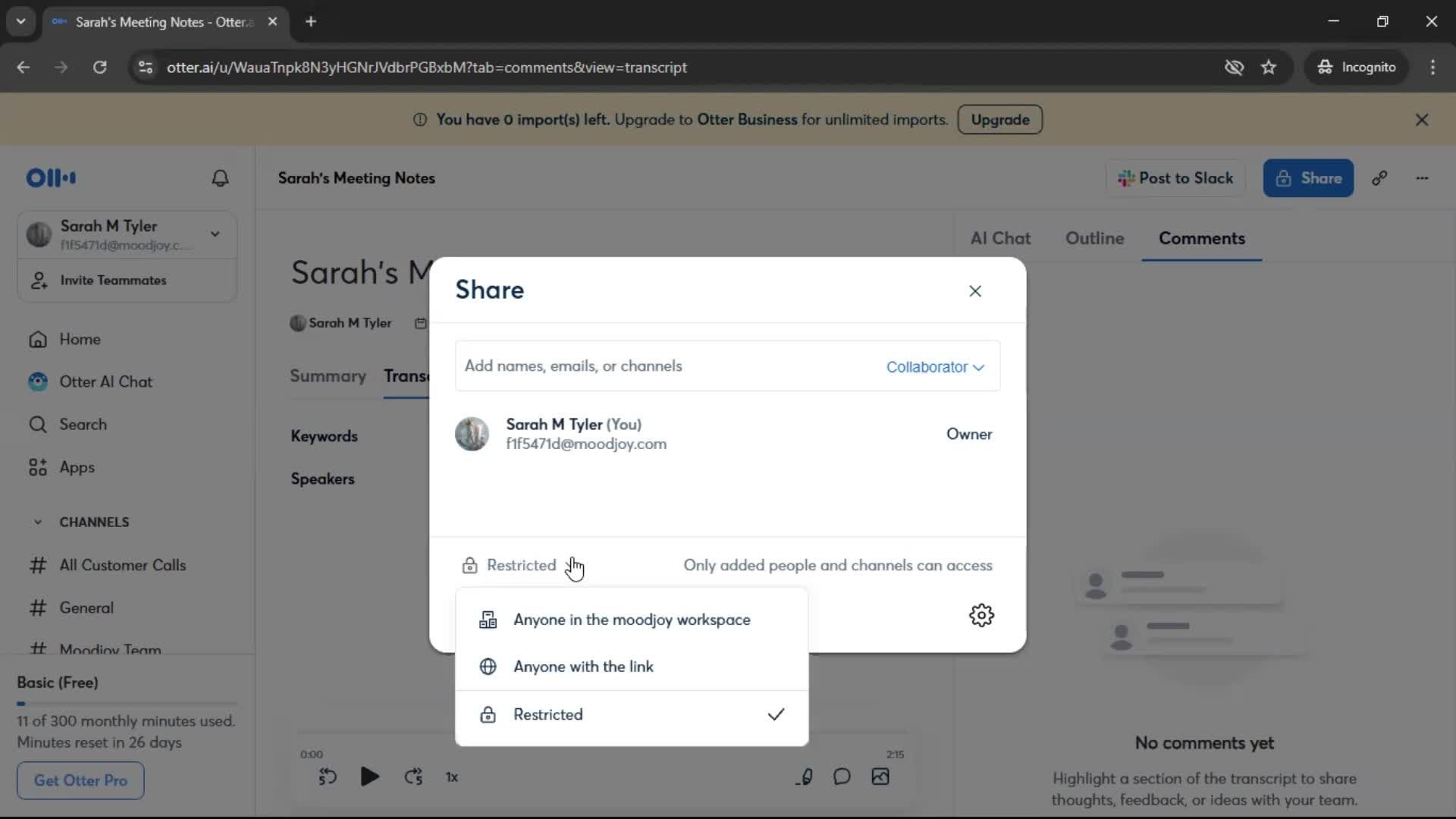Click the Incognito indicator
The width and height of the screenshot is (1456, 819).
pyautogui.click(x=1357, y=67)
